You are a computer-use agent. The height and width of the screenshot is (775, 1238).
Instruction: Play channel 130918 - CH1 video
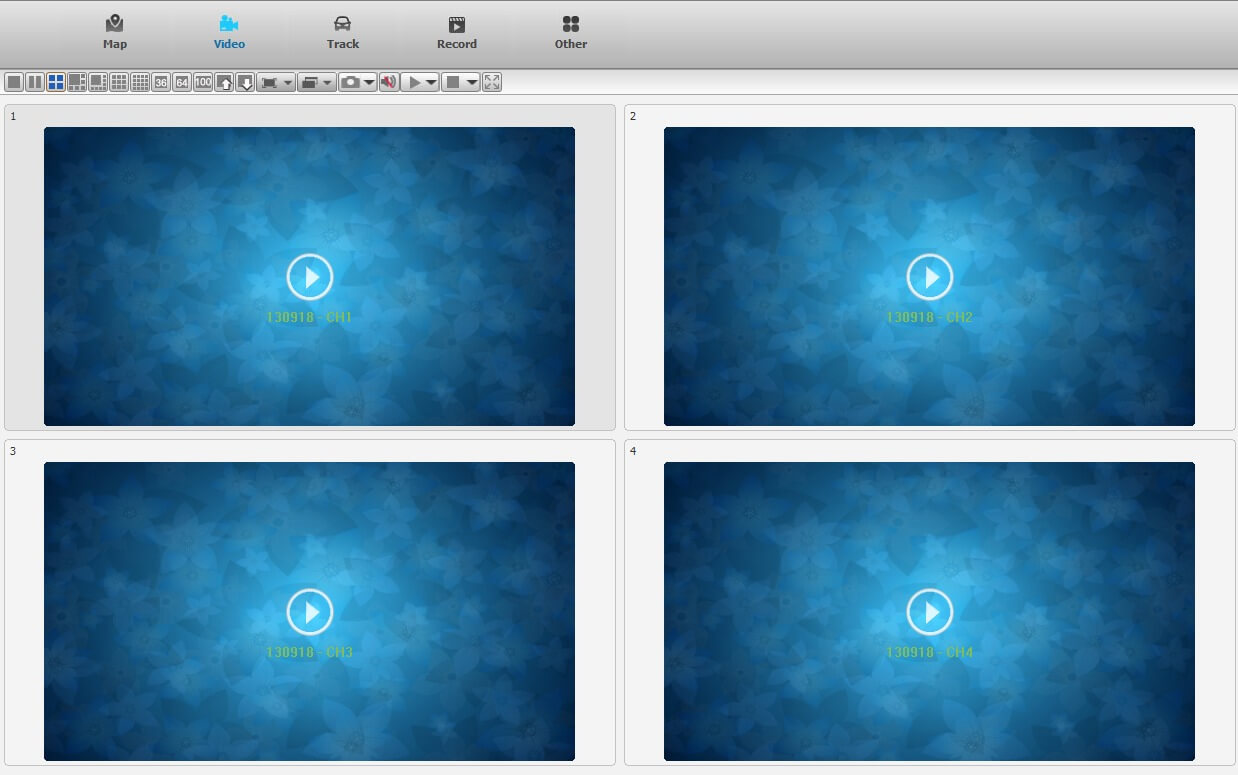click(x=310, y=277)
